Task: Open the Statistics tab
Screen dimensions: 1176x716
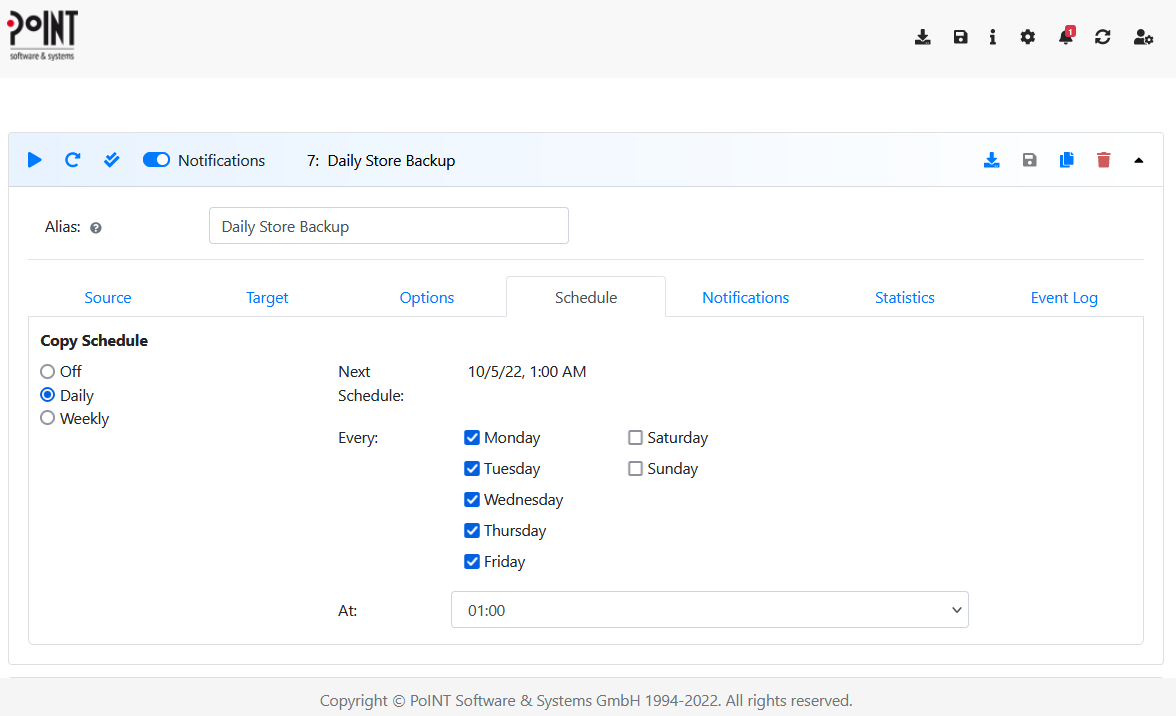Action: click(x=904, y=297)
